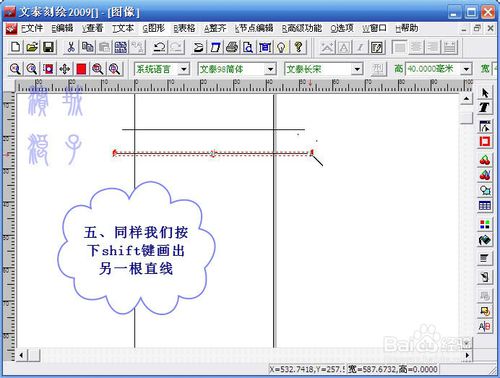Click the shapes combine tool icon
The image size is (500, 378).
tap(485, 190)
